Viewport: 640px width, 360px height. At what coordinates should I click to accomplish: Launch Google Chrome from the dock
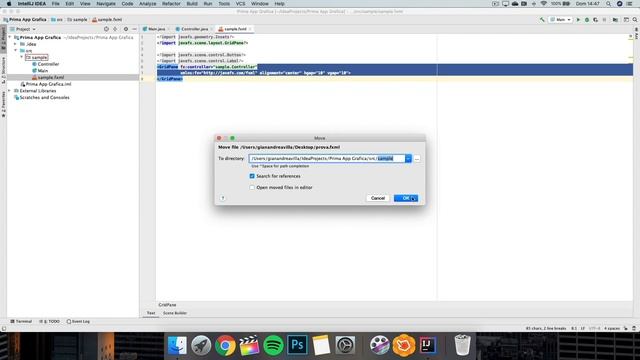(225, 345)
